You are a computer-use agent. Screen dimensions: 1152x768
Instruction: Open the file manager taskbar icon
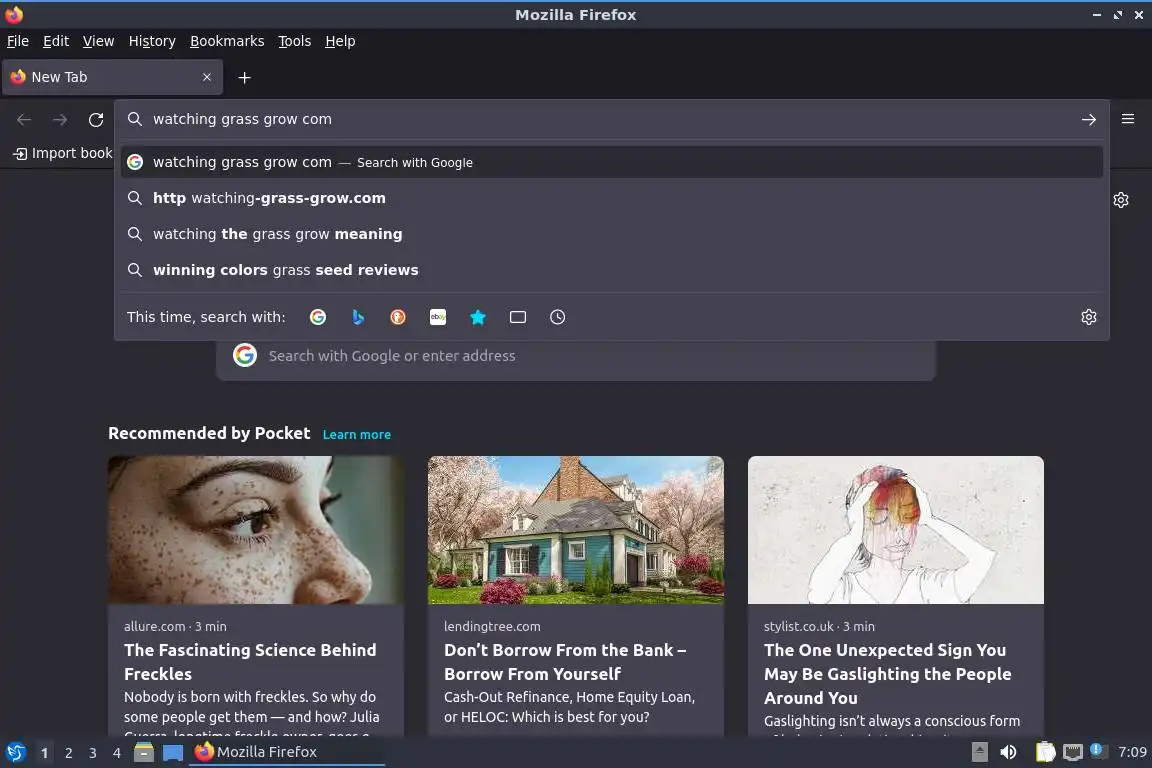pyautogui.click(x=144, y=752)
